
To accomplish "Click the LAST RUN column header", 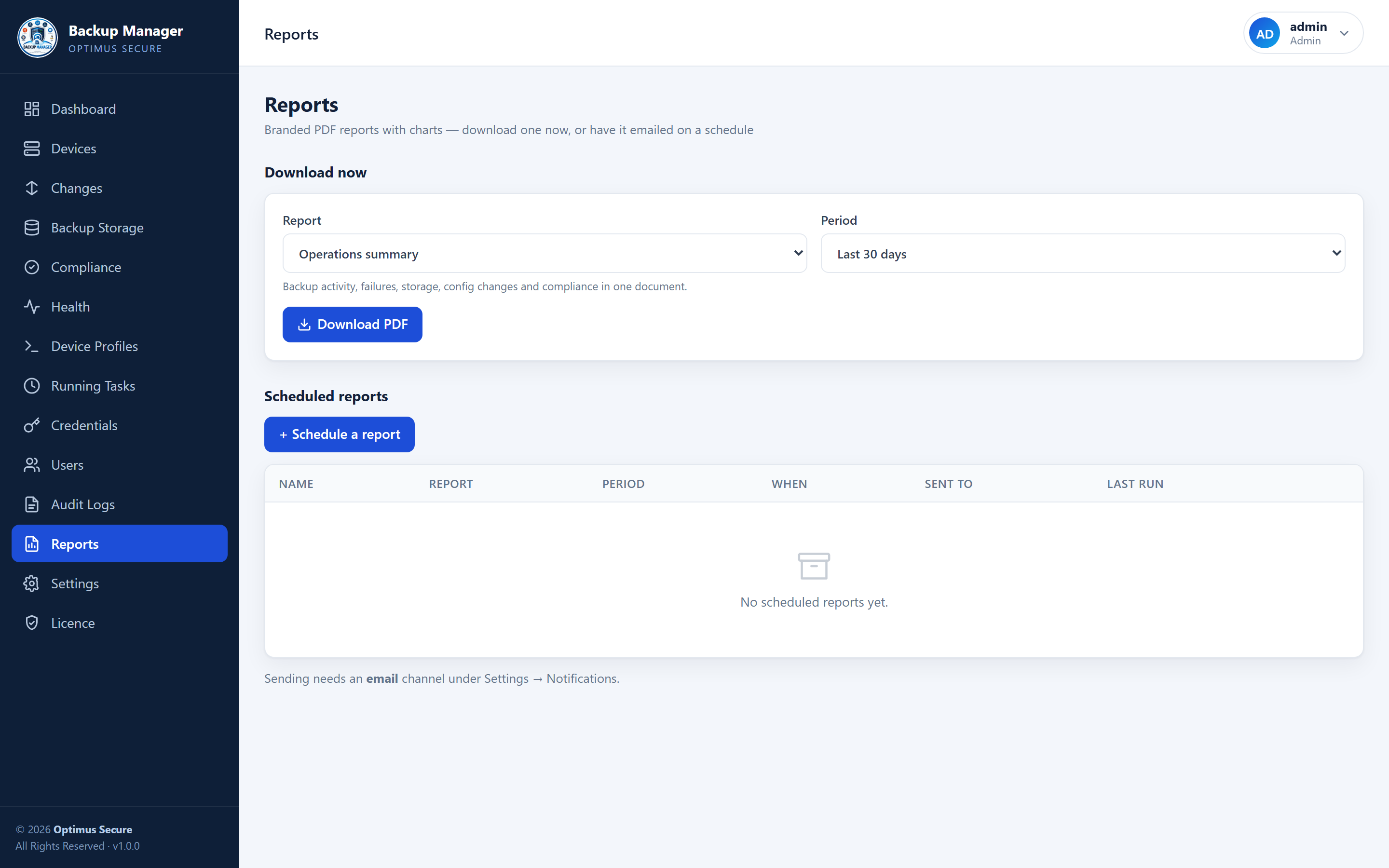I will coord(1135,484).
